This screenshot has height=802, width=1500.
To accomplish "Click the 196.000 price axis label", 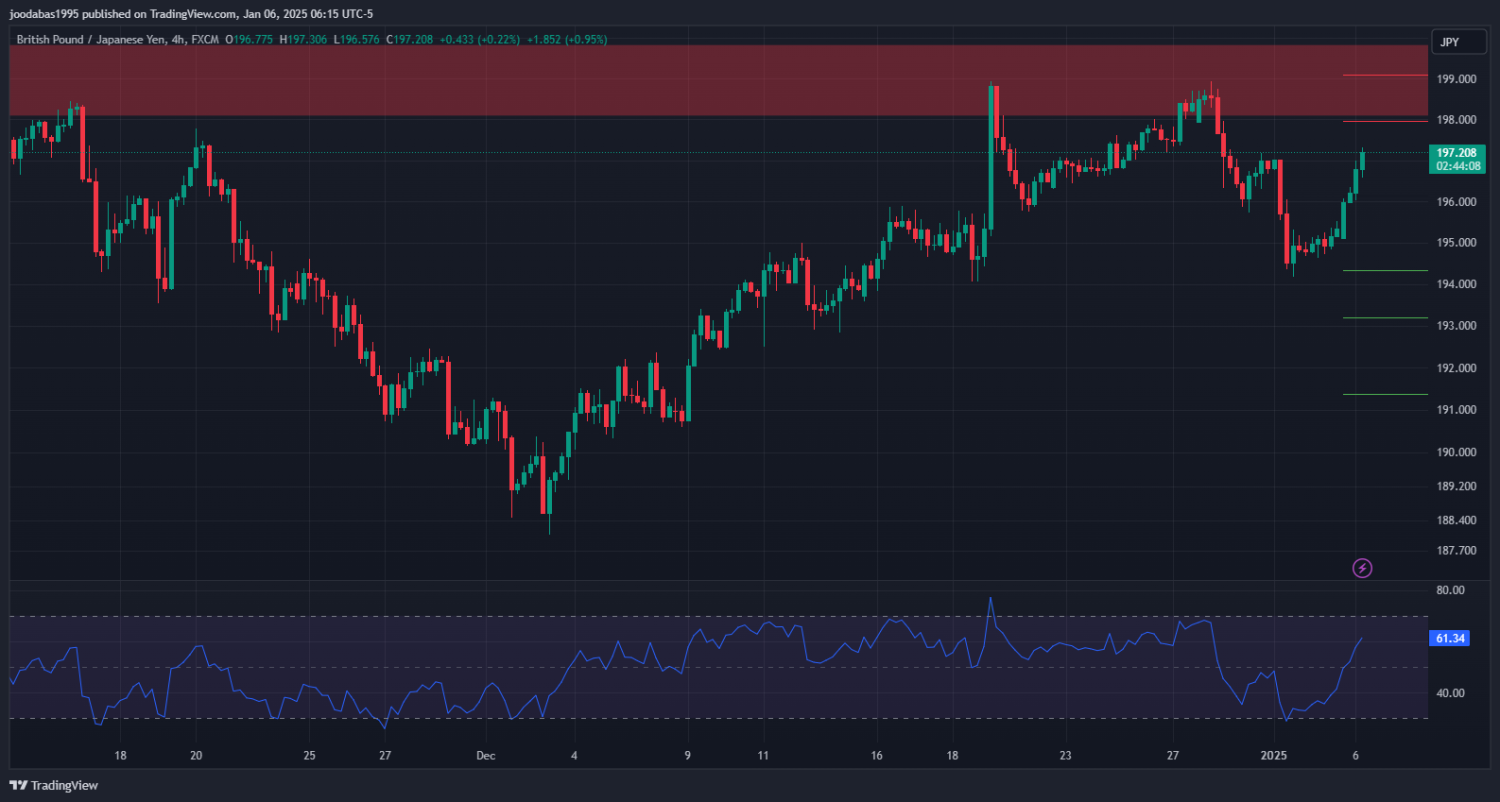I will (x=1457, y=202).
